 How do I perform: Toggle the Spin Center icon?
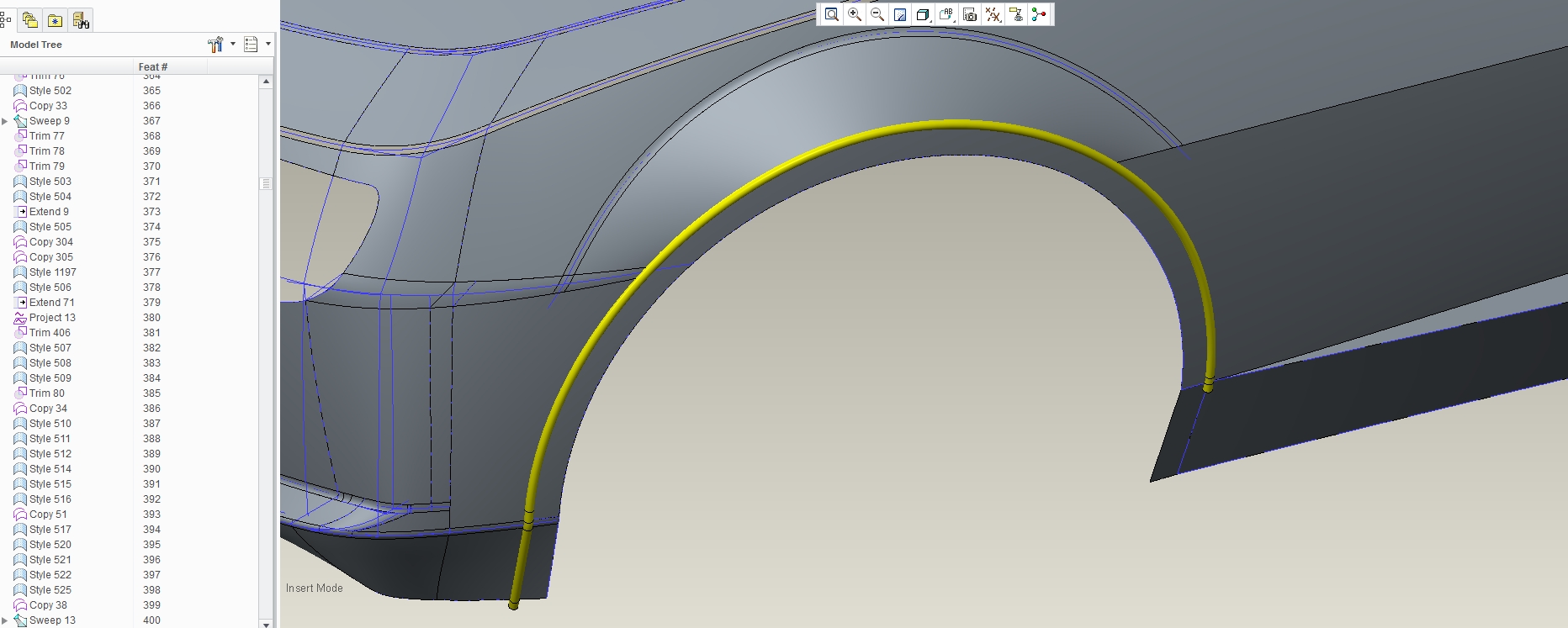point(1039,14)
